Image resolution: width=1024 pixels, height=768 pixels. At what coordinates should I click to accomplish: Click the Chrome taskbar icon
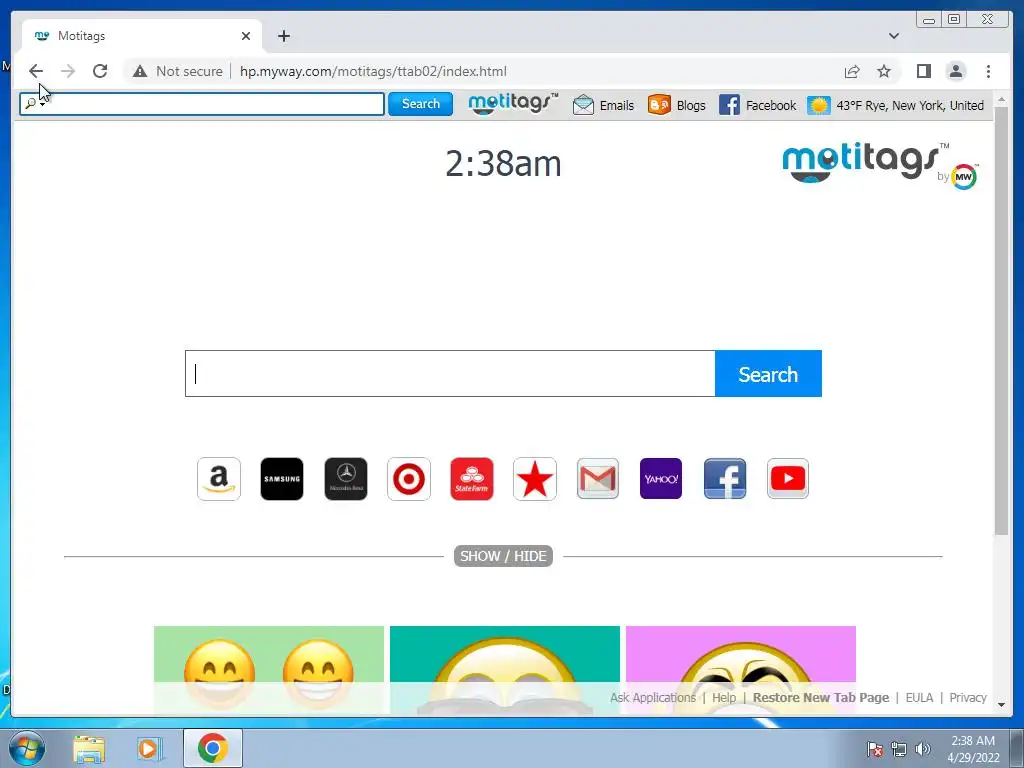[x=213, y=748]
